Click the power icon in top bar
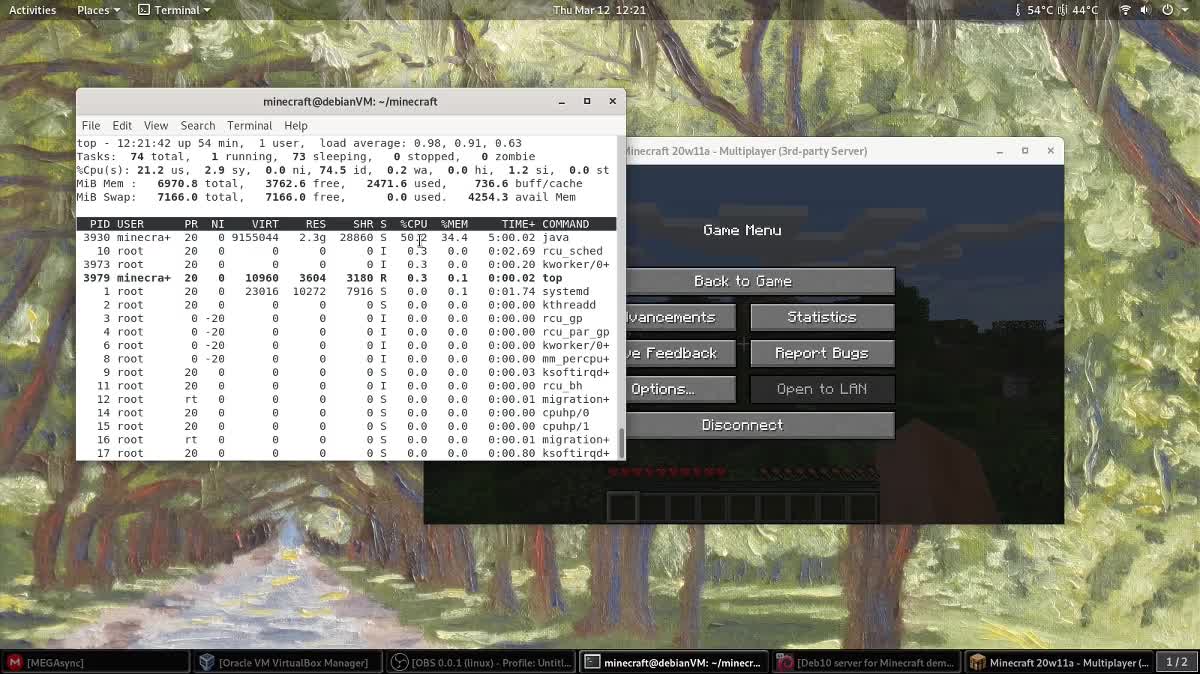Screen dimensions: 1200x674 click(x=1167, y=10)
